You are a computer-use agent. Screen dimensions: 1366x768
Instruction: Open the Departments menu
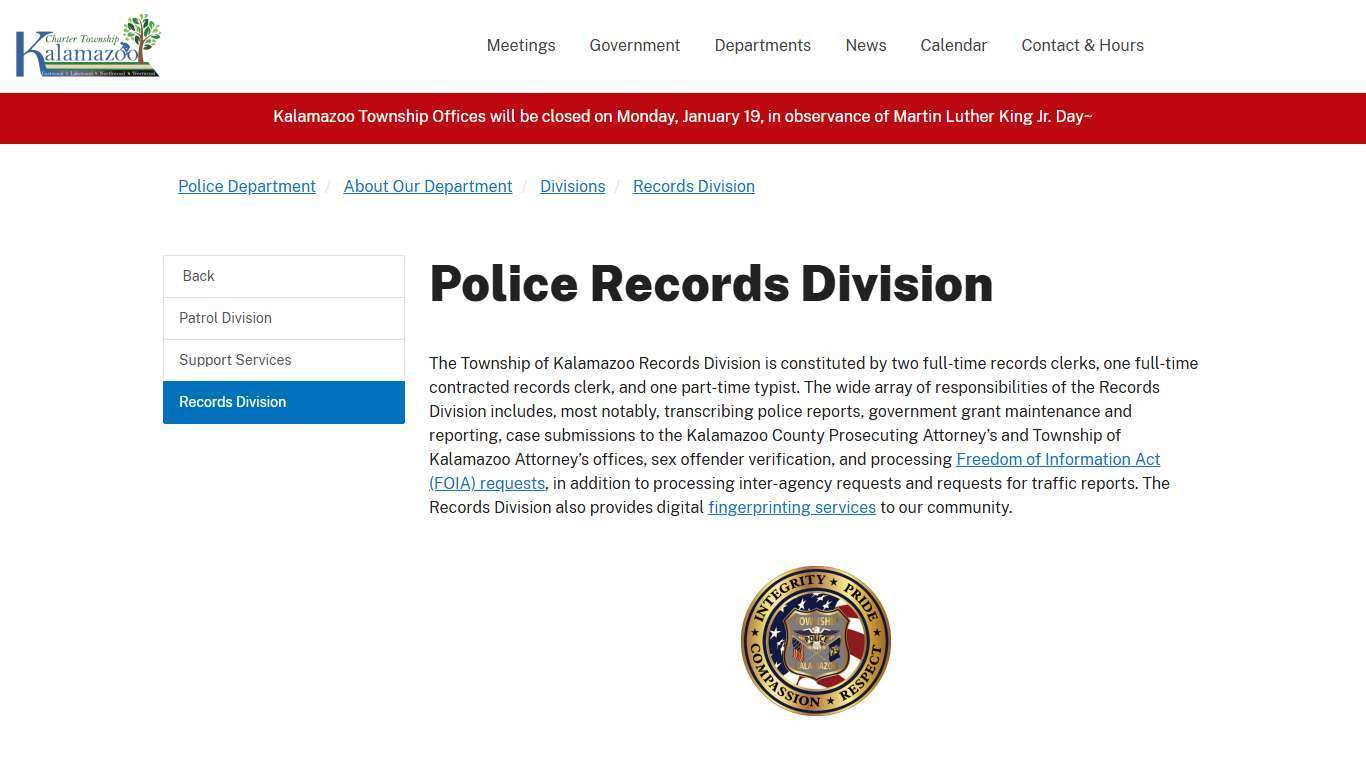(x=762, y=45)
